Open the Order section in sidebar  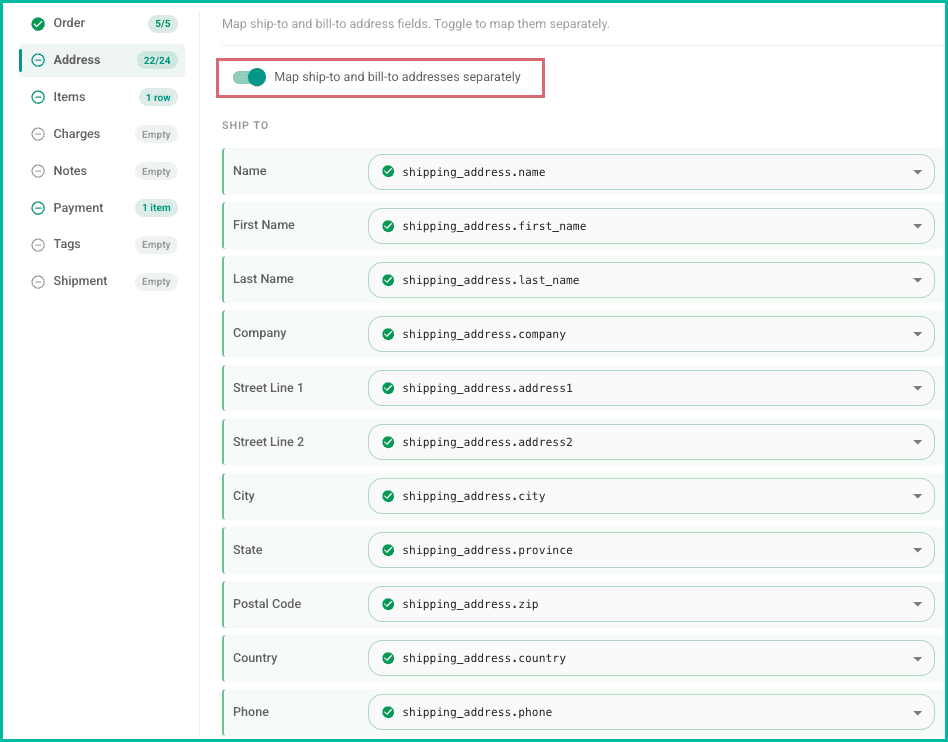click(102, 24)
